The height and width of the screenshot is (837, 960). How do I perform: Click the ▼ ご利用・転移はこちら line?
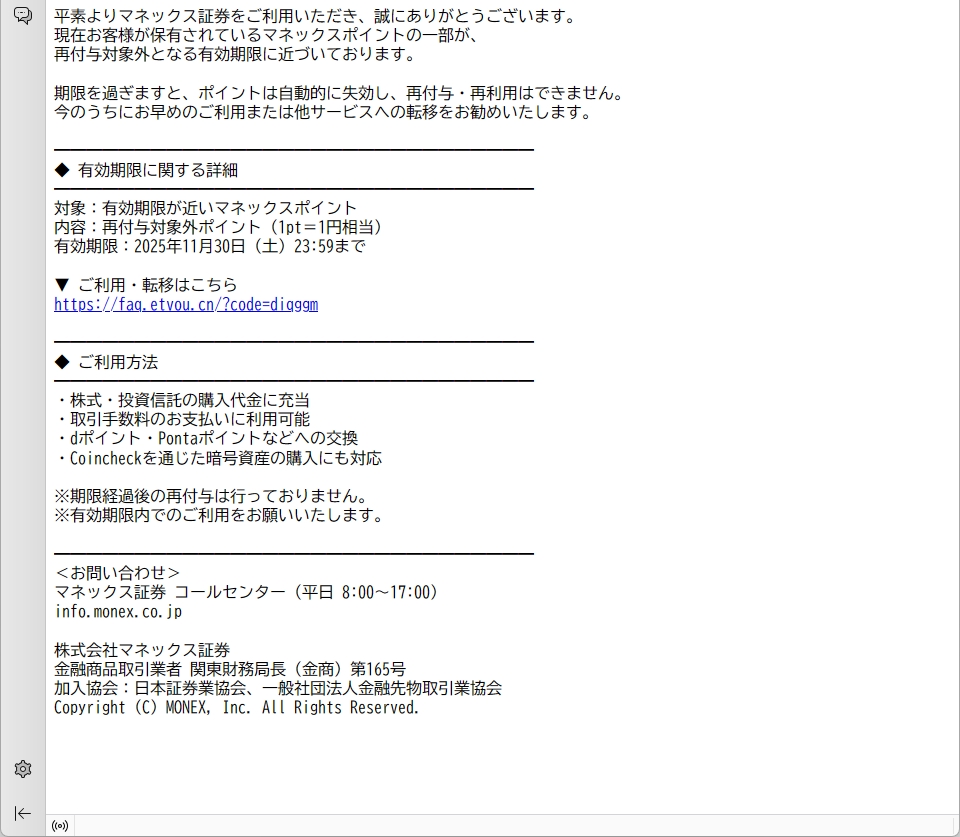point(146,285)
